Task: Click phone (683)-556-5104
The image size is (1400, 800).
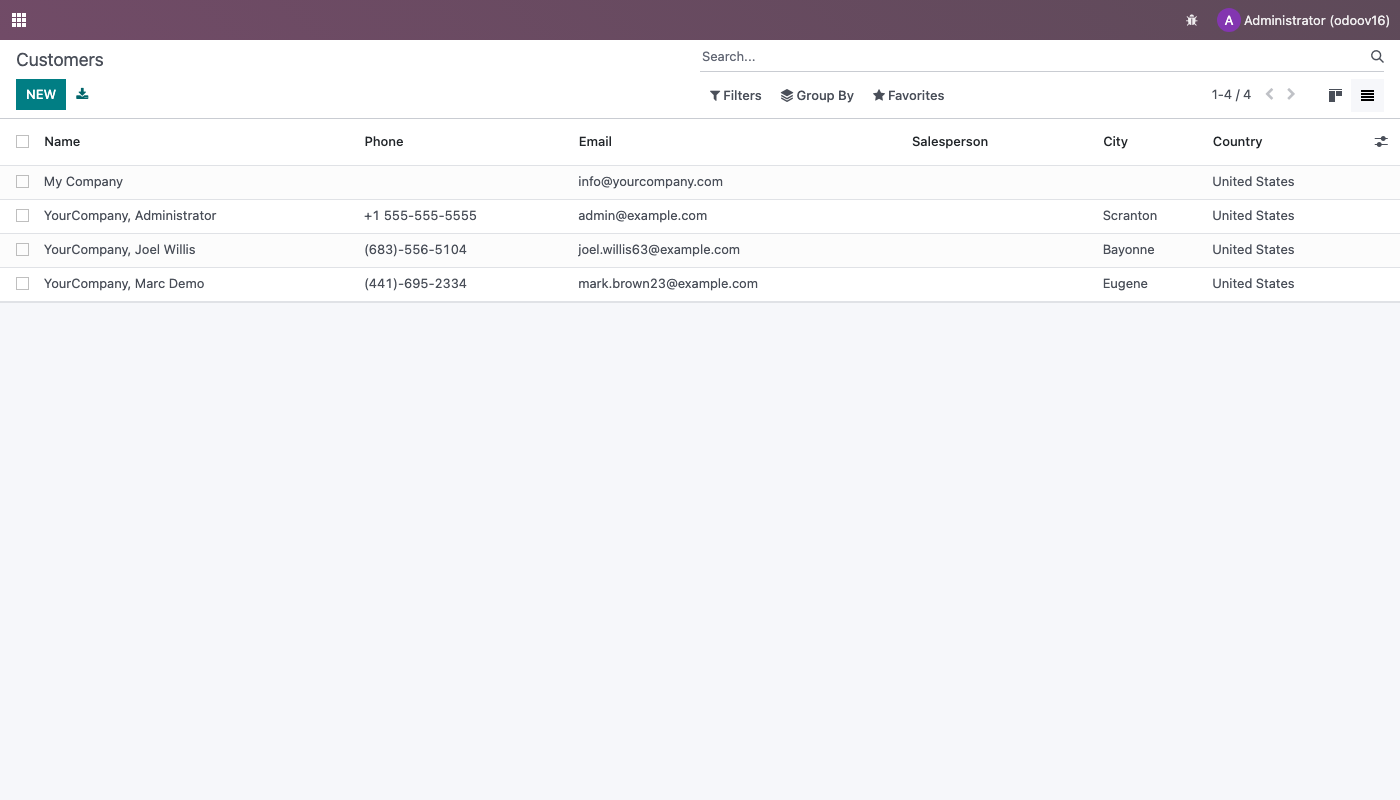Action: coord(415,250)
